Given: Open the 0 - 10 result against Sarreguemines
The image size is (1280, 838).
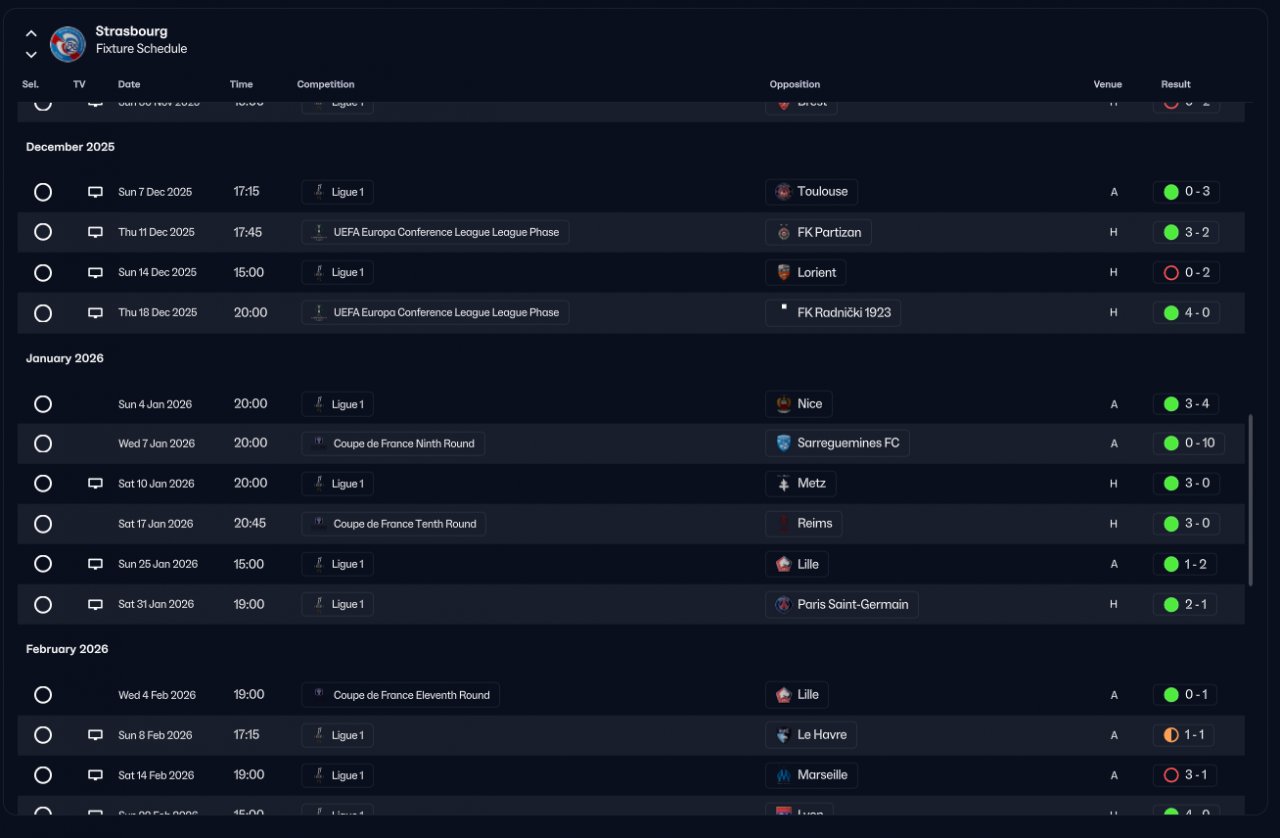Looking at the screenshot, I should click(x=1189, y=443).
